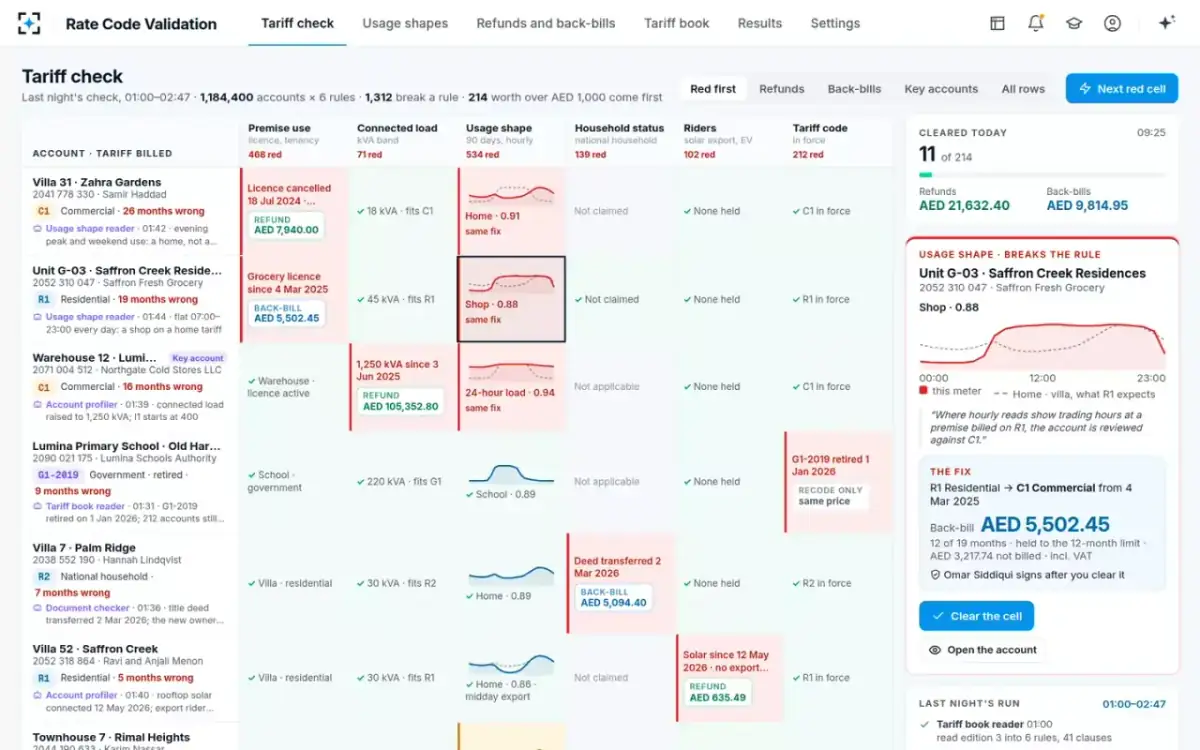Select the Key accounts filter
Image resolution: width=1200 pixels, height=750 pixels.
[941, 89]
